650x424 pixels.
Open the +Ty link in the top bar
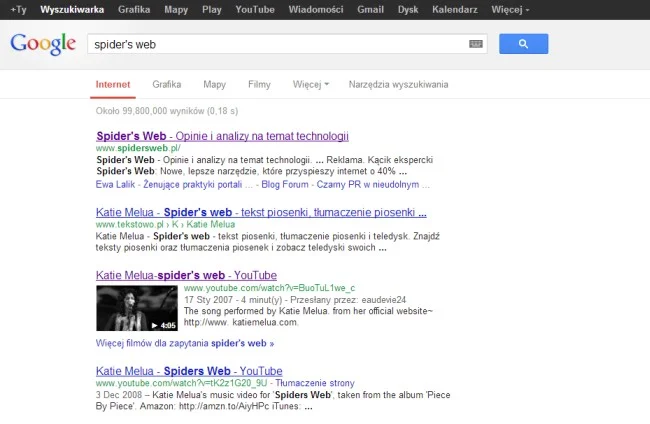[18, 10]
